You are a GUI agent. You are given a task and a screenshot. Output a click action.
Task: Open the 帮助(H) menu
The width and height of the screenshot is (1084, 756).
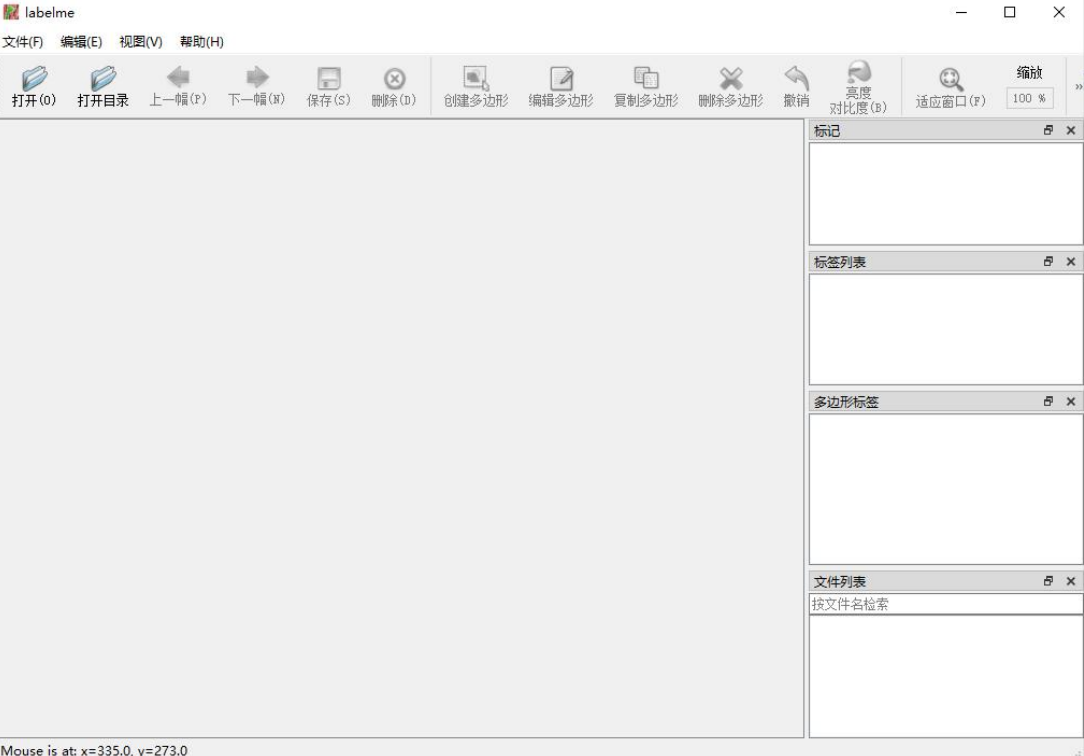[202, 42]
